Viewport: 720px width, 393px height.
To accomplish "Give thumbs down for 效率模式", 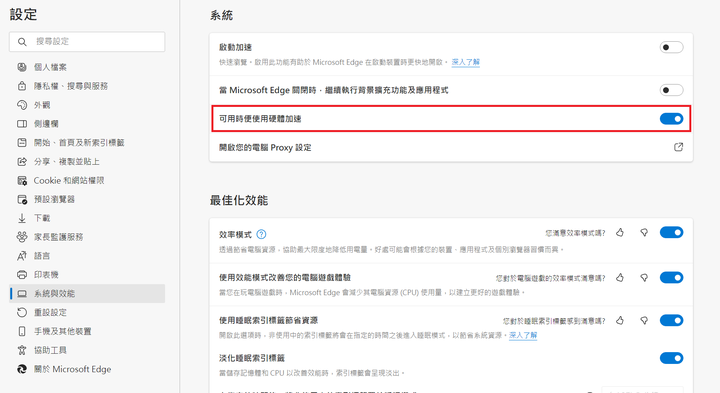I will [x=644, y=233].
